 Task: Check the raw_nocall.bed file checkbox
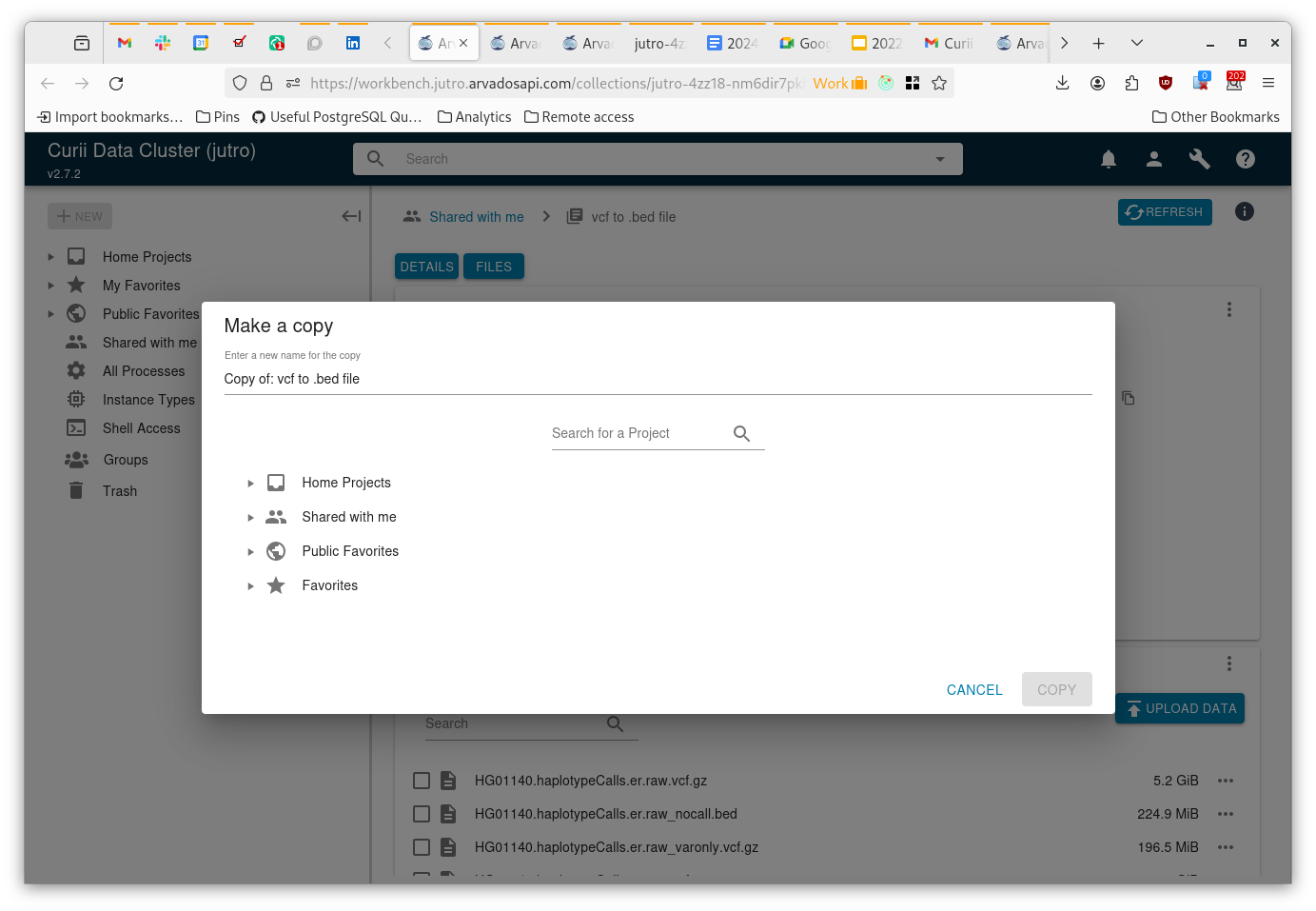point(422,814)
